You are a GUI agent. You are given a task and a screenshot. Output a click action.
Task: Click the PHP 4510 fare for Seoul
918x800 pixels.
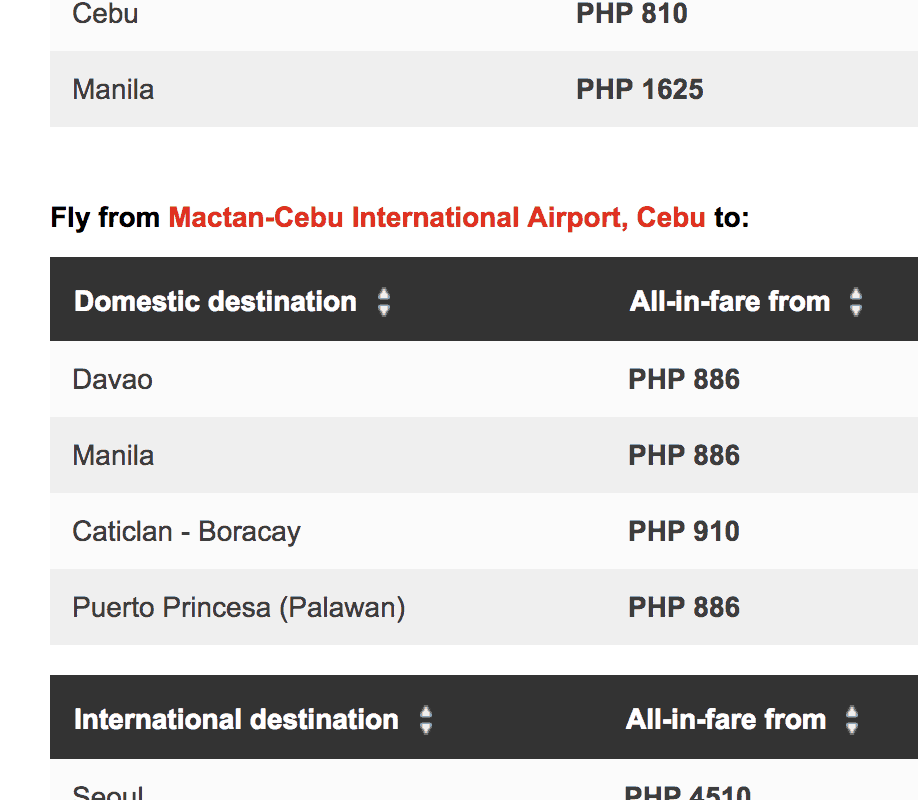tap(687, 792)
